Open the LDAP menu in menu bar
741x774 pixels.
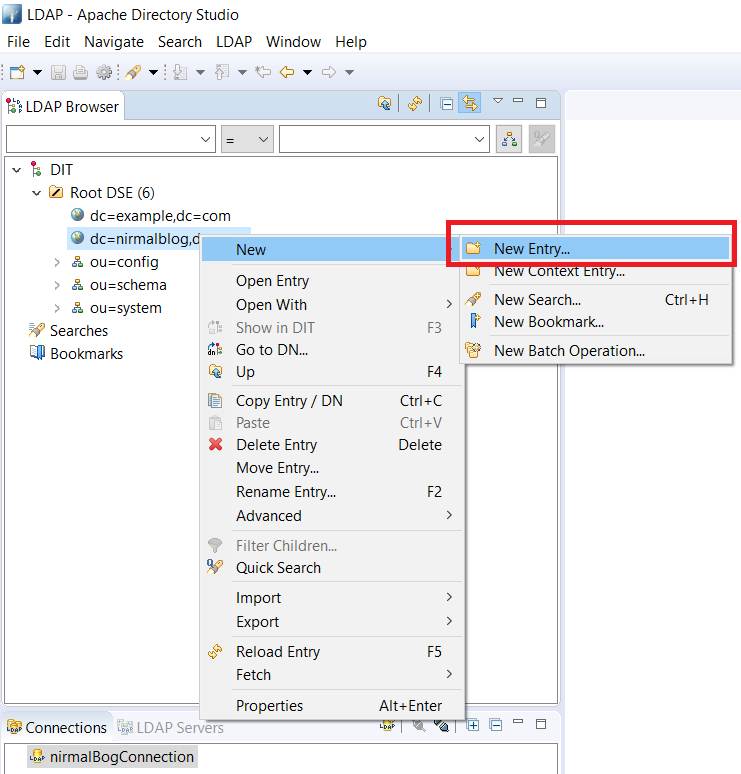point(234,42)
